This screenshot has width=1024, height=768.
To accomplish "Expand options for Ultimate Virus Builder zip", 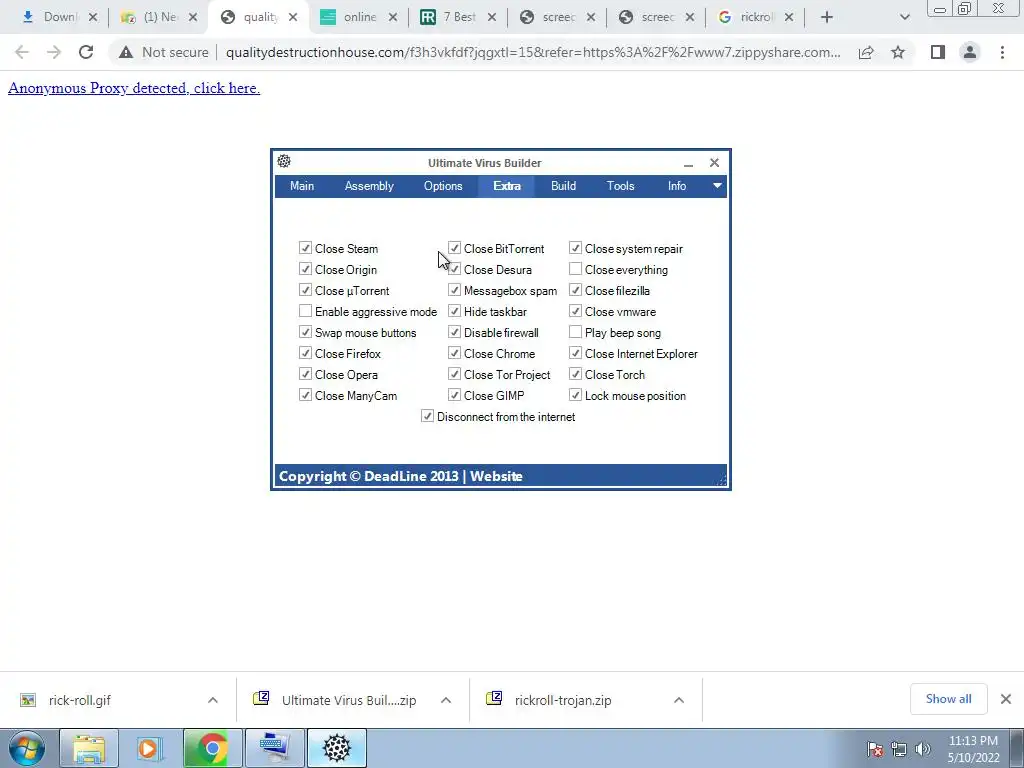I will 446,700.
